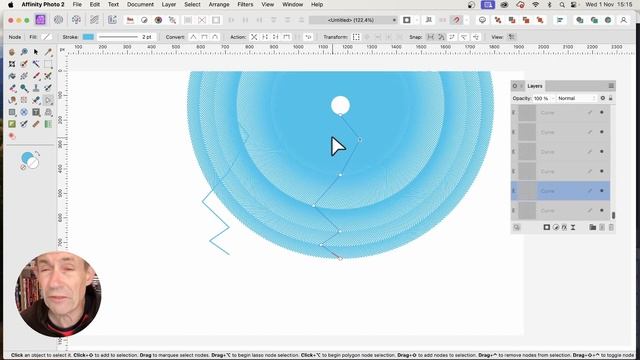Select the Crop tool
The image size is (640, 360).
point(12,64)
